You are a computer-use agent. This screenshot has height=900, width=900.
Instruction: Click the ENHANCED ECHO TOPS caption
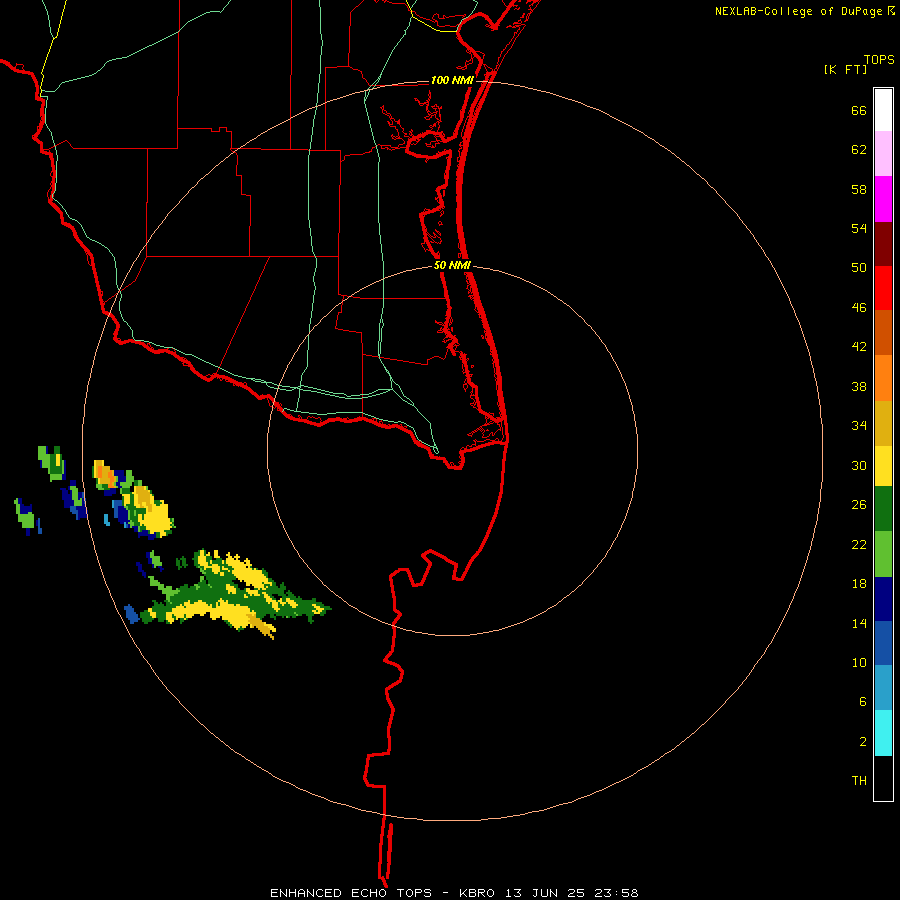click(351, 893)
